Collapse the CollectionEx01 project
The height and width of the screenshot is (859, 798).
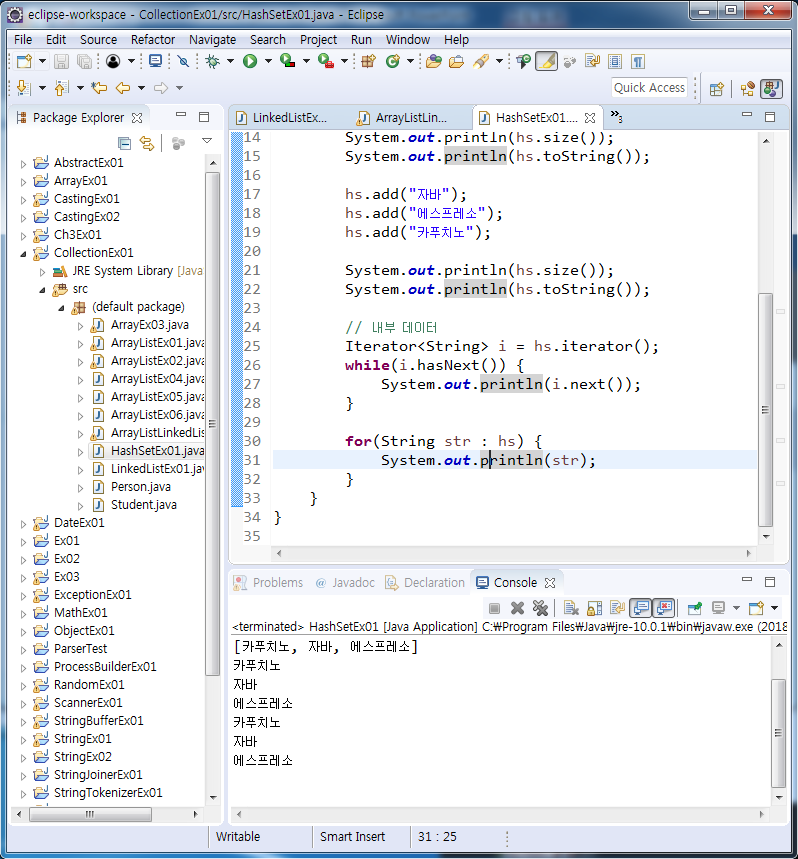(x=23, y=254)
